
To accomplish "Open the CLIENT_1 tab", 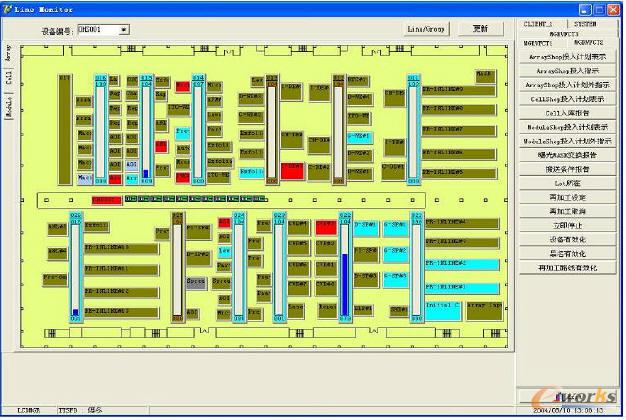I will point(541,22).
